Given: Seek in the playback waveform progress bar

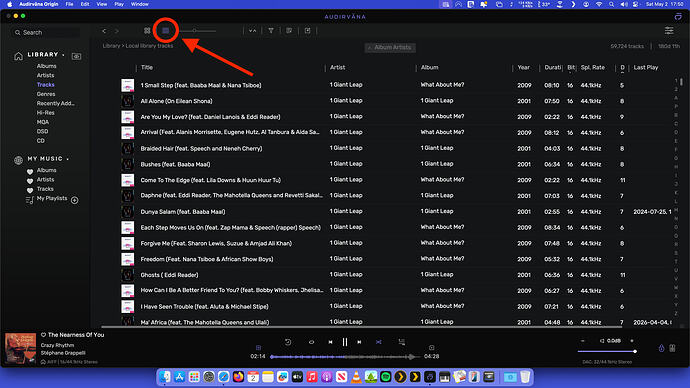Looking at the screenshot, I should [344, 357].
